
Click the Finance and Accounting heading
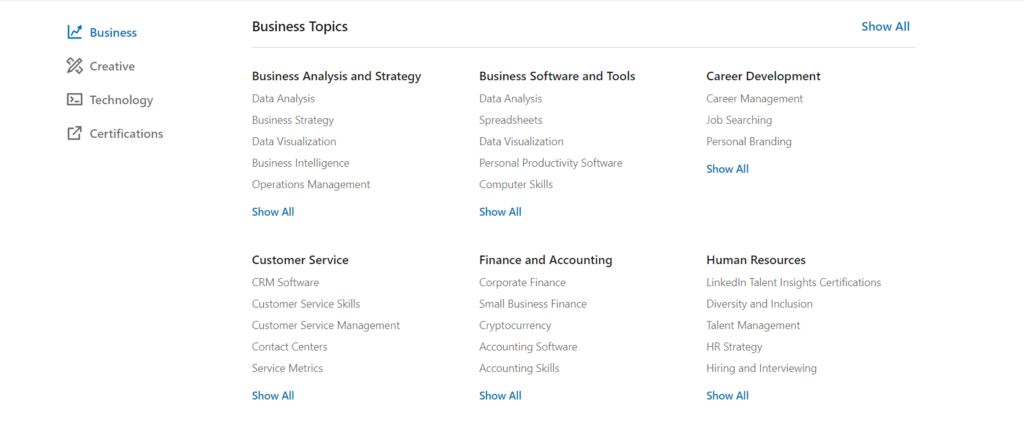pyautogui.click(x=545, y=260)
